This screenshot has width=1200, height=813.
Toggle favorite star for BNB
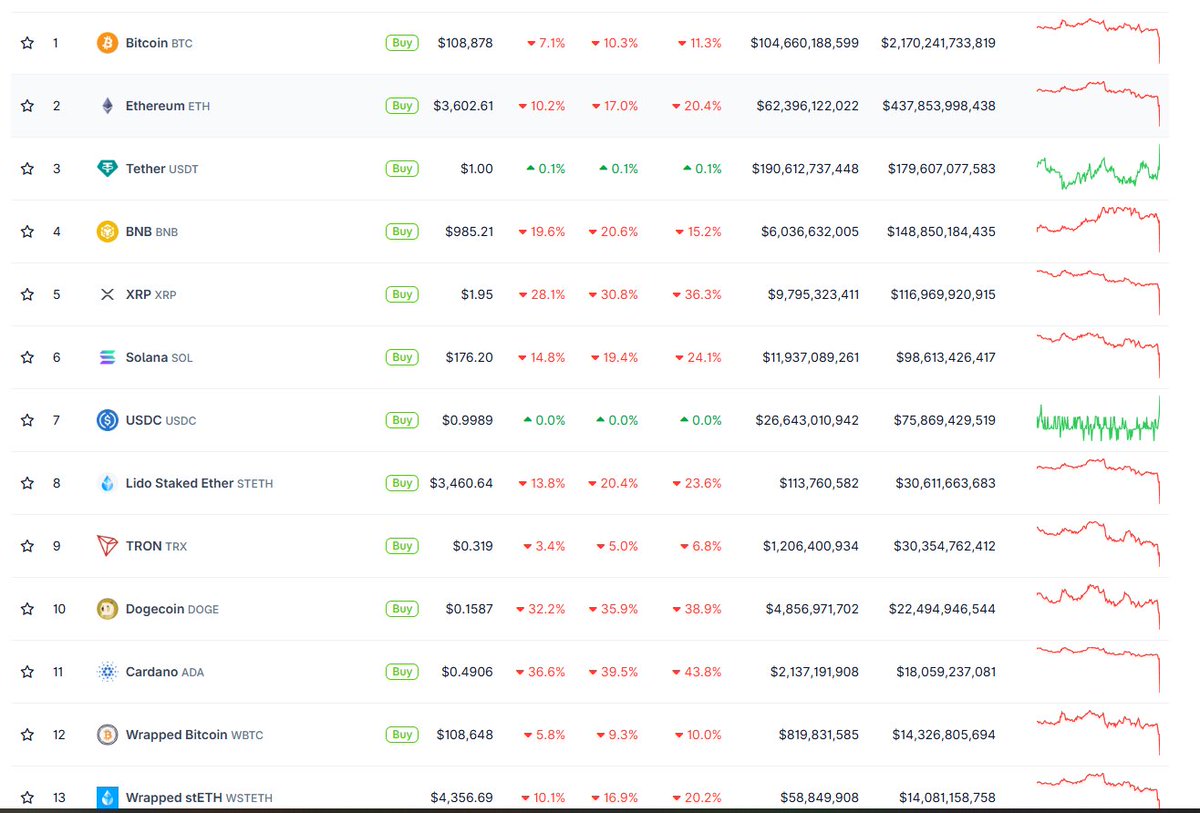28,232
